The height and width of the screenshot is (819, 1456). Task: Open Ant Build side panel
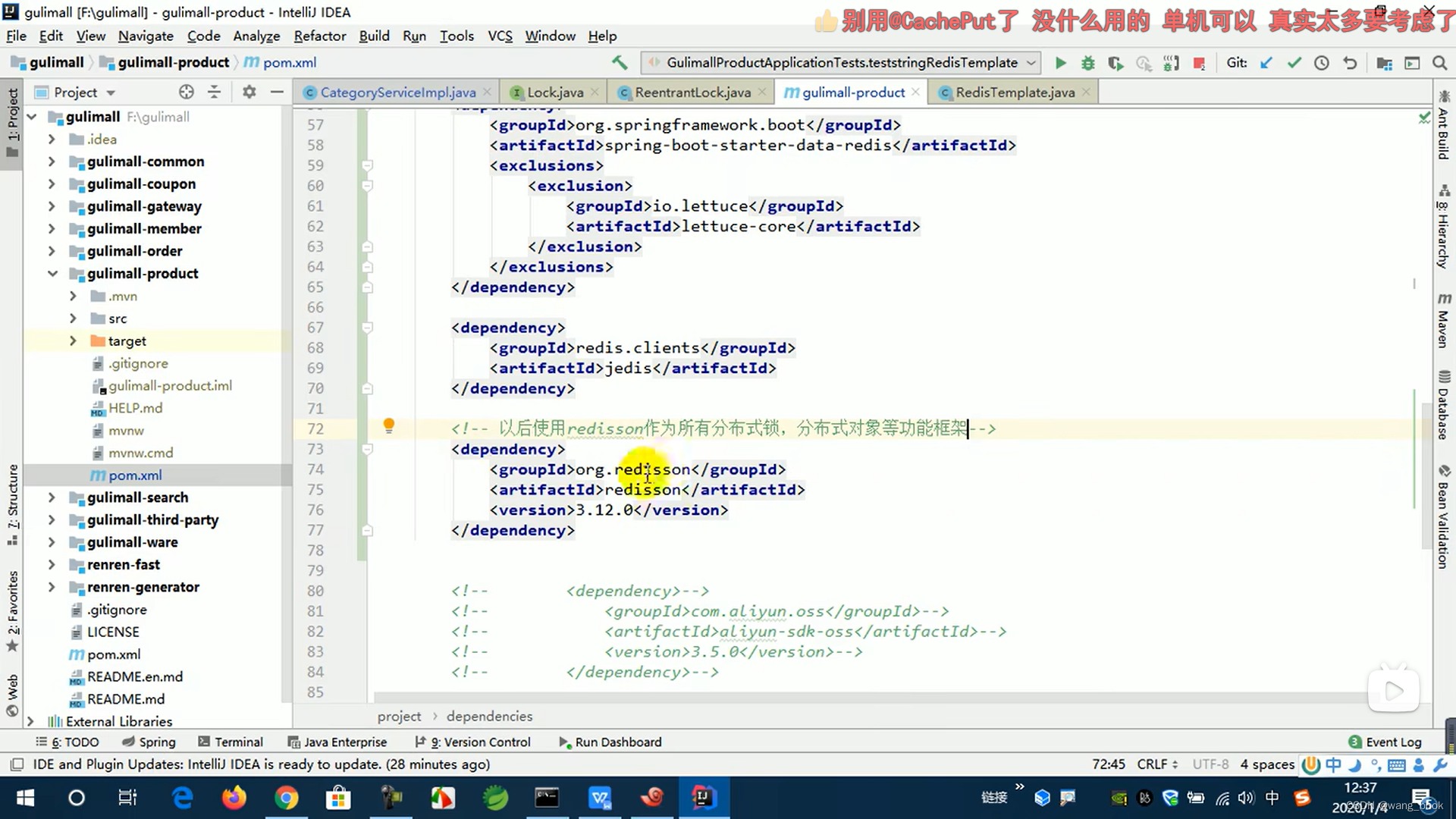(1444, 125)
